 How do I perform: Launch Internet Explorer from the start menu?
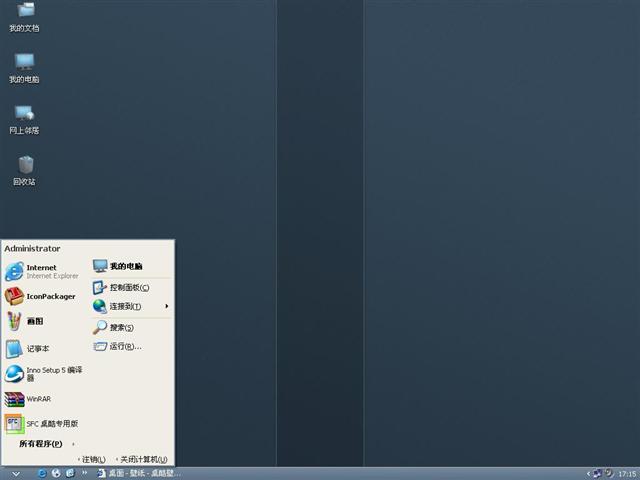[x=44, y=271]
